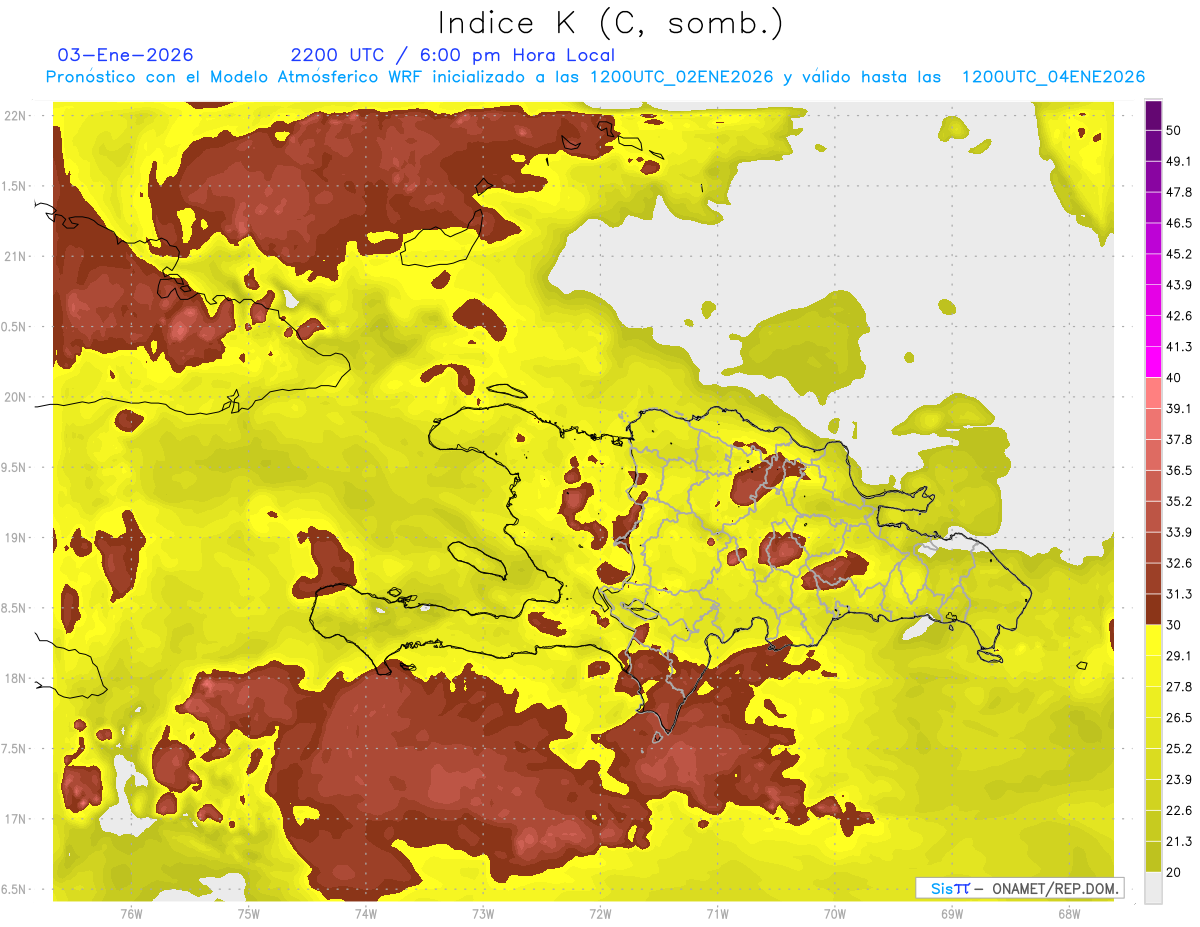Pick the salmon legend swatch between 39.1 and 40
This screenshot has height=927, width=1200.
(1153, 392)
